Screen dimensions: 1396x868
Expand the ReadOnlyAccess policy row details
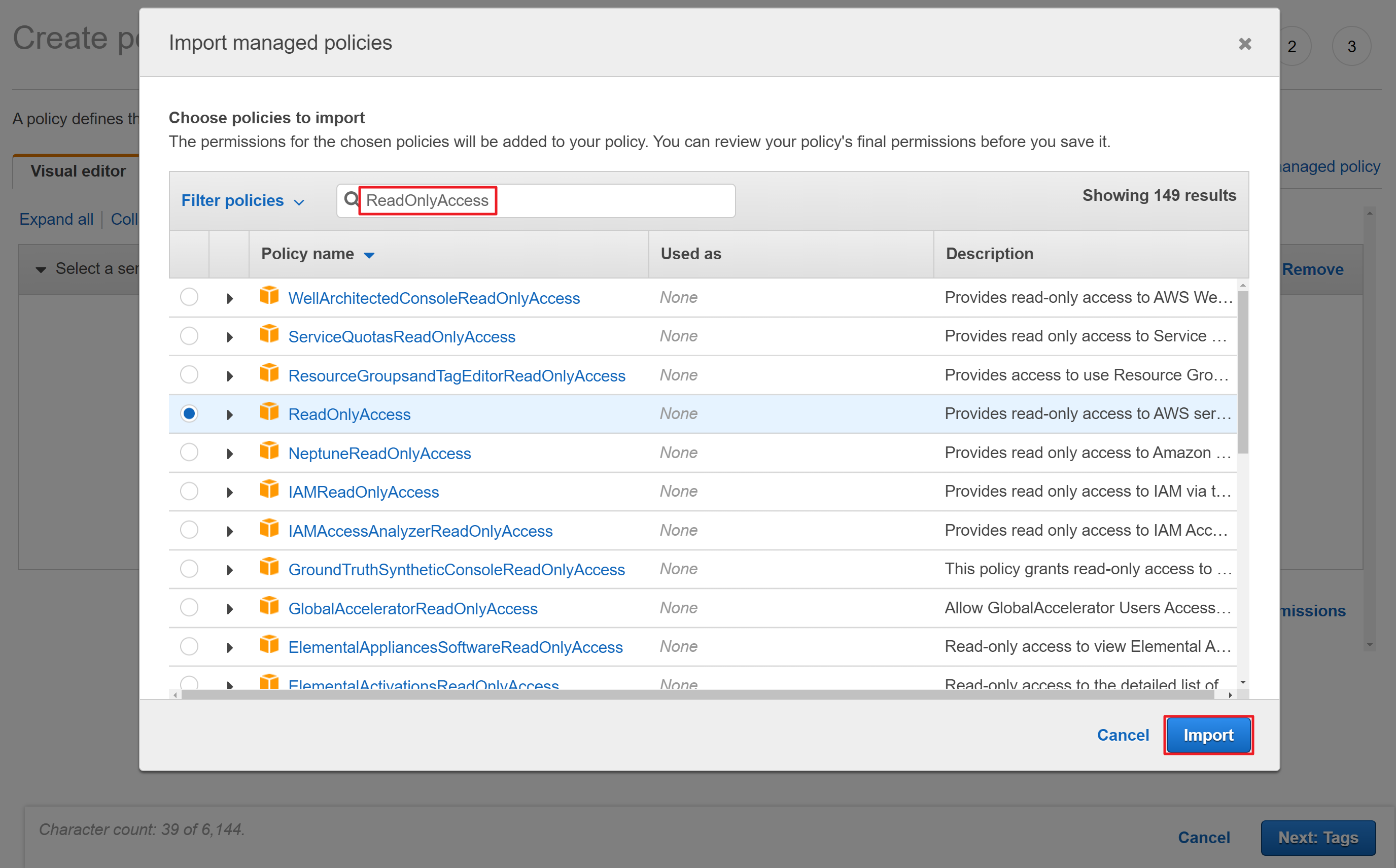point(230,414)
